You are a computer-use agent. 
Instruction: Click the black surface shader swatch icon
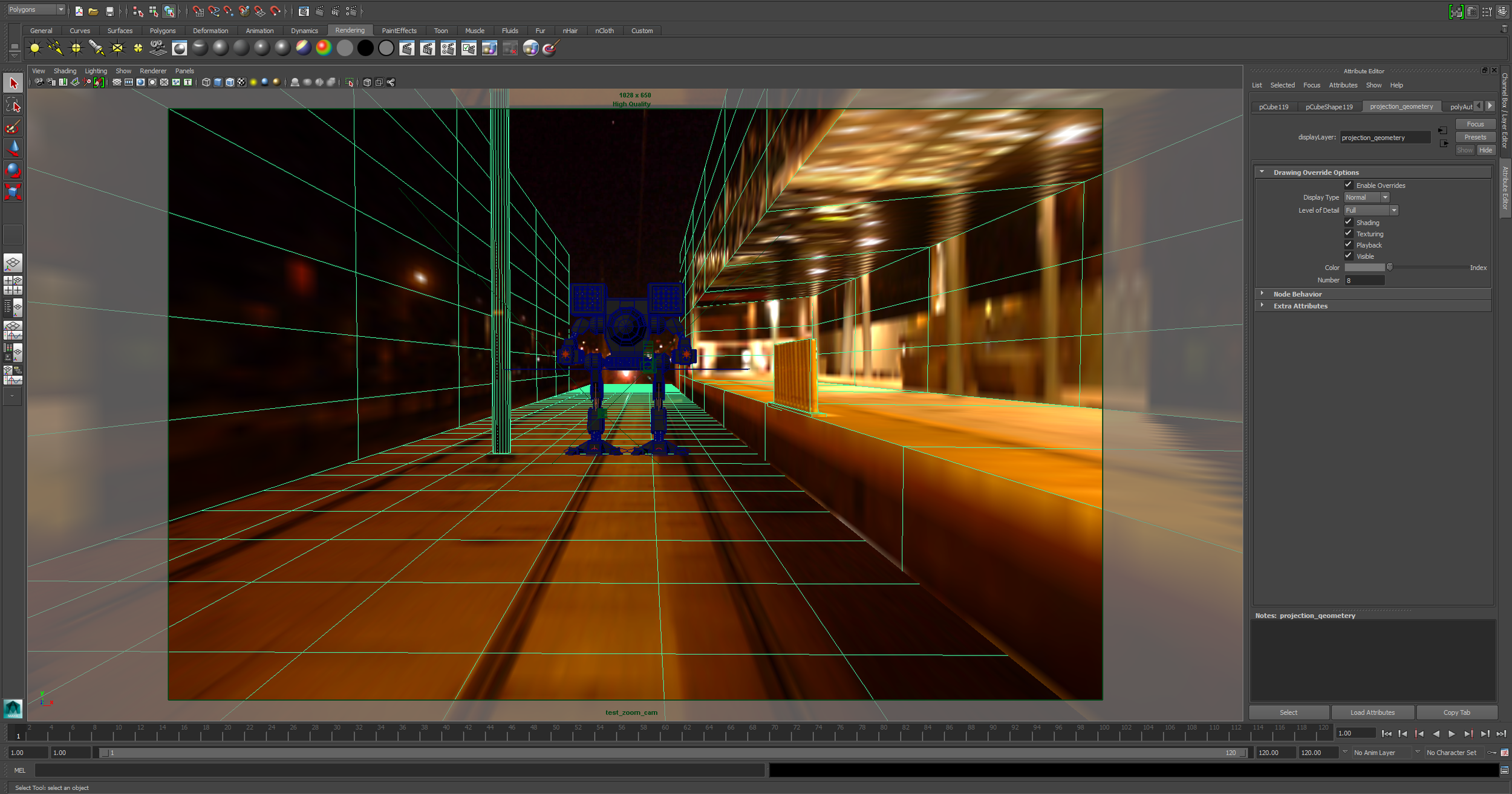tap(365, 48)
